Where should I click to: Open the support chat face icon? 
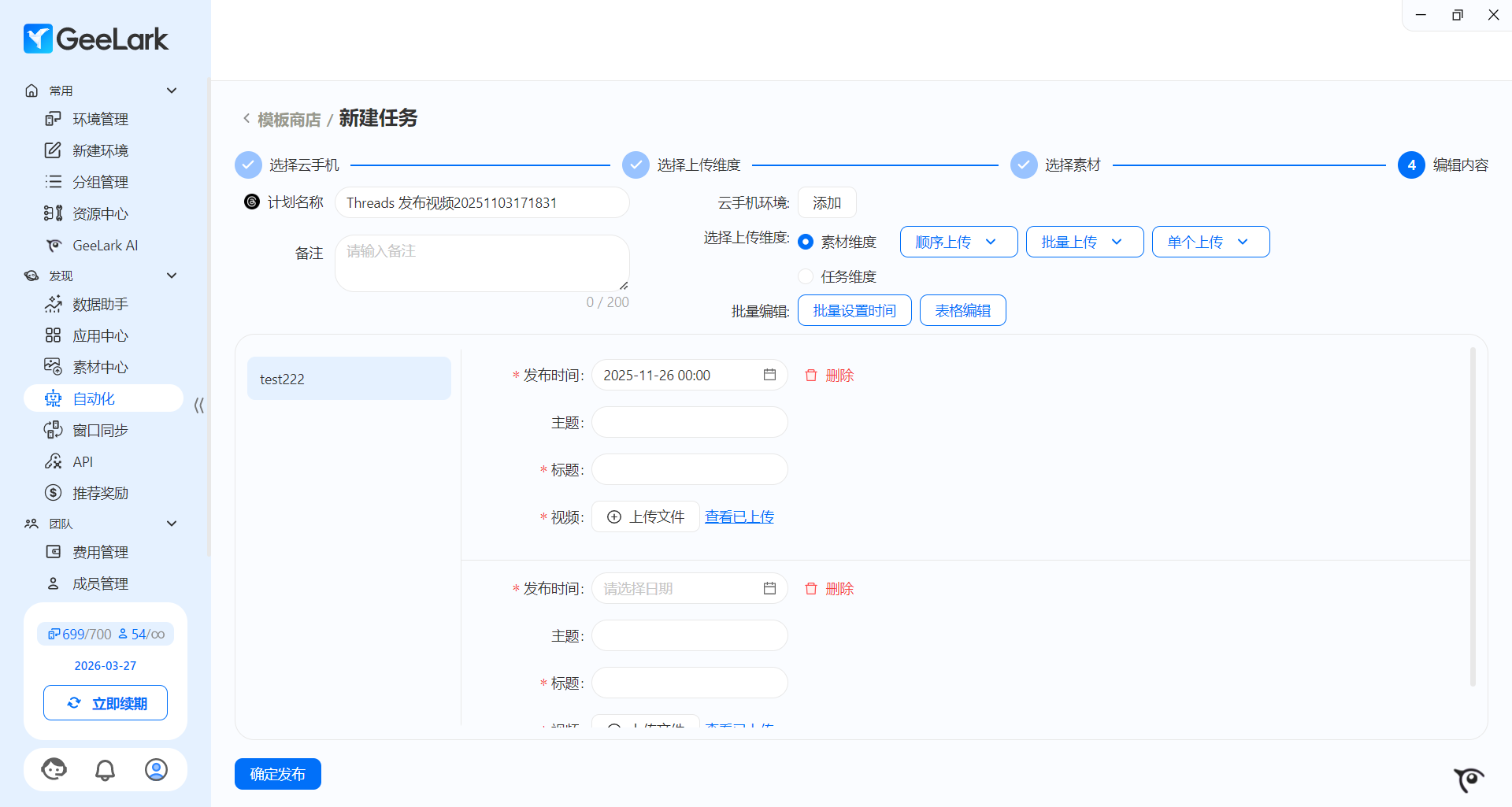54,770
